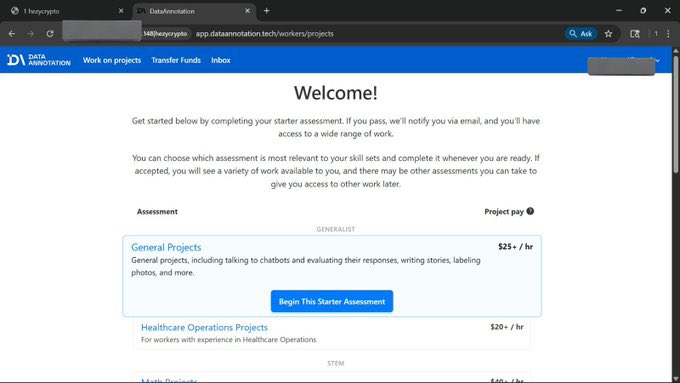Click the hezycrypto profile chip in address bar
Image resolution: width=680 pixels, height=383 pixels.
click(165, 33)
